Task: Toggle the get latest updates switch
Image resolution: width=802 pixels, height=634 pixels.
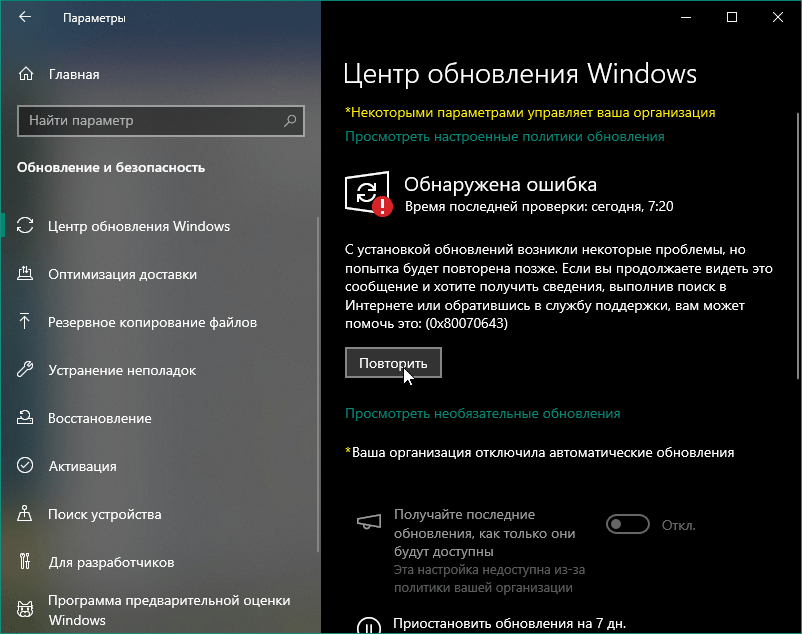Action: coord(627,525)
